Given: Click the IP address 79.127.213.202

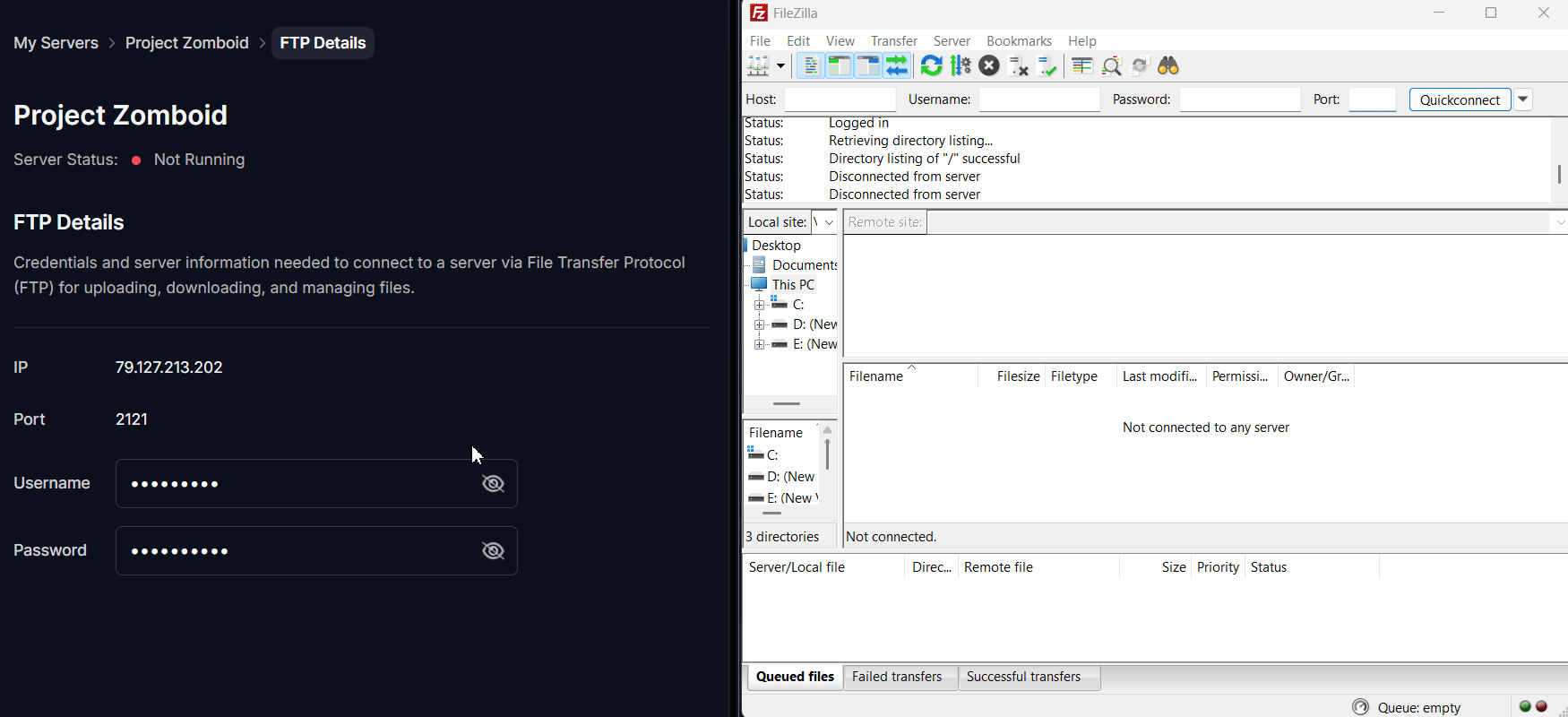Looking at the screenshot, I should click(x=168, y=367).
